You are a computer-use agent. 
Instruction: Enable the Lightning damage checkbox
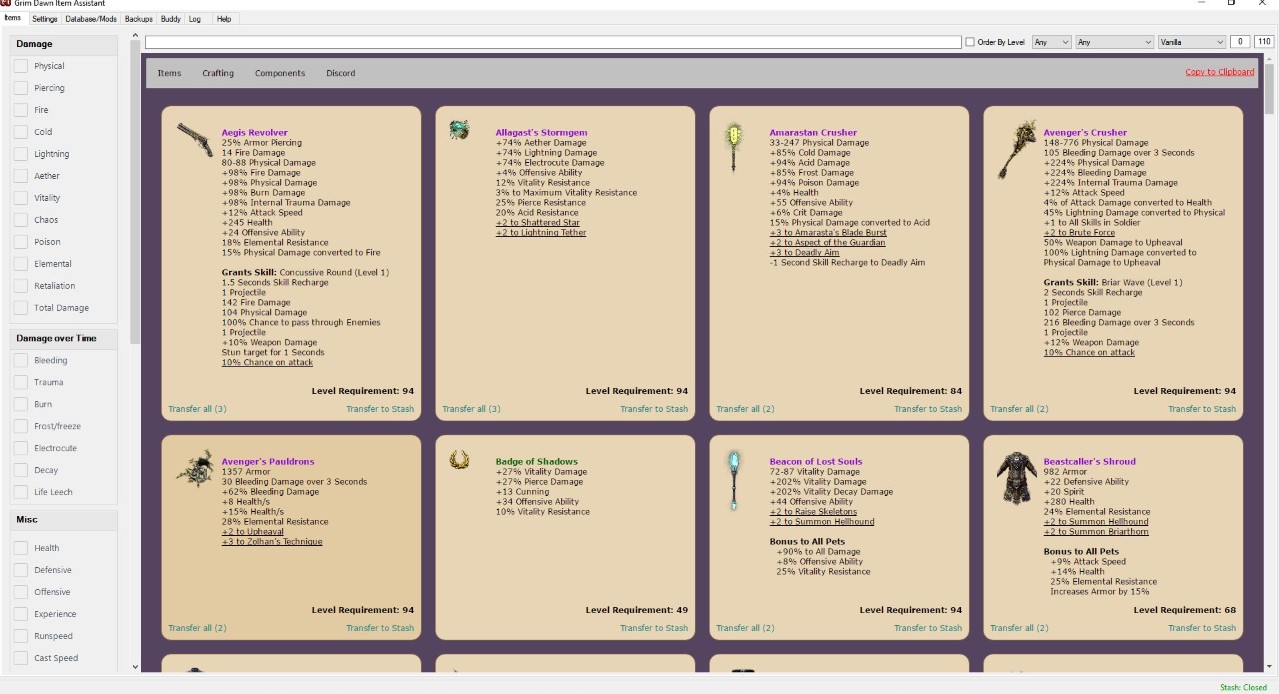point(21,154)
